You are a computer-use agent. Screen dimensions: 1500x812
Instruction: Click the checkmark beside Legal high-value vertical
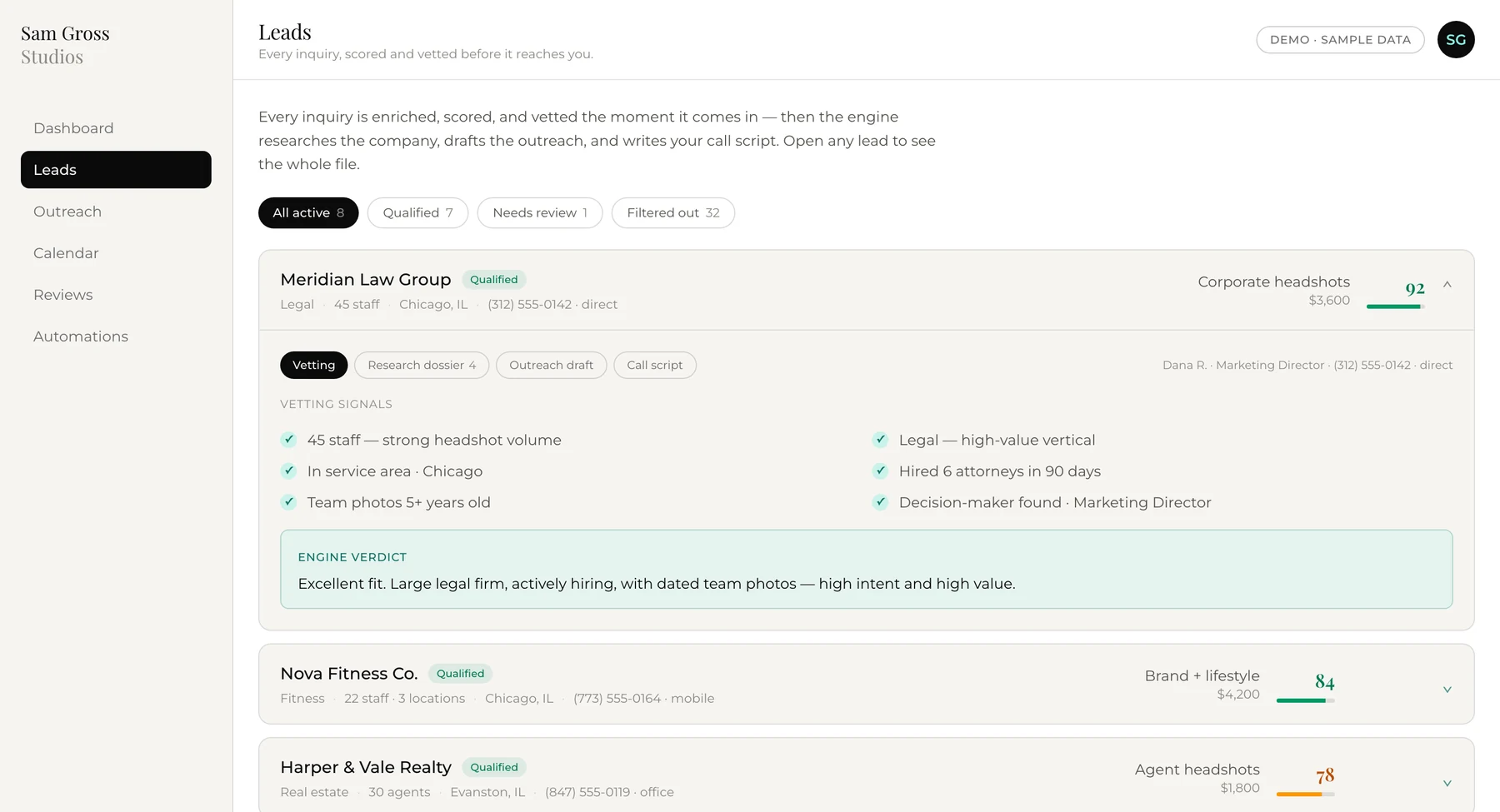coord(880,440)
